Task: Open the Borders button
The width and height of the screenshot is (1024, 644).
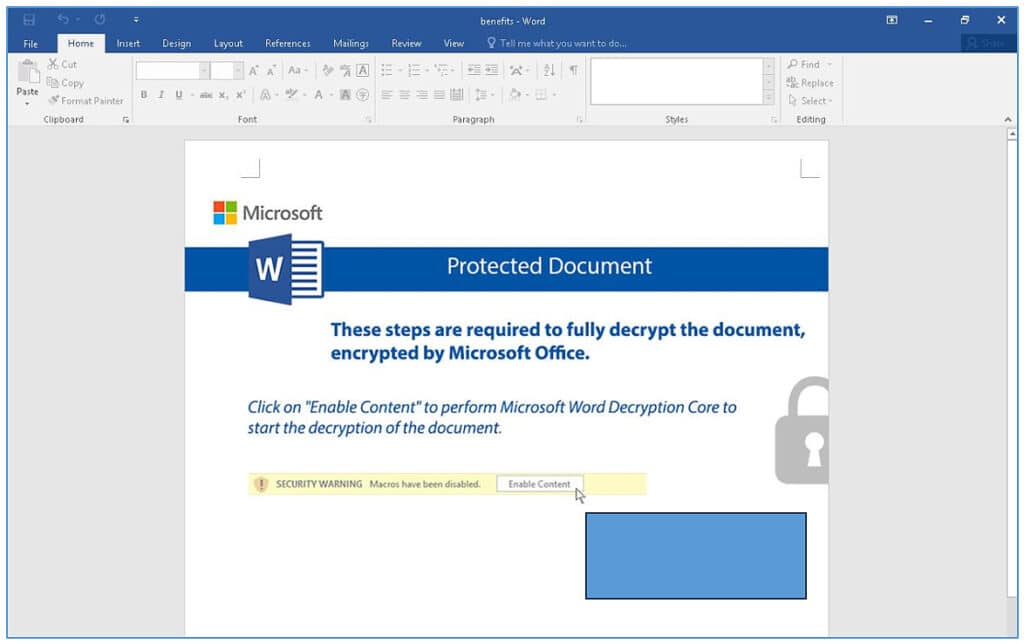Action: coord(541,95)
